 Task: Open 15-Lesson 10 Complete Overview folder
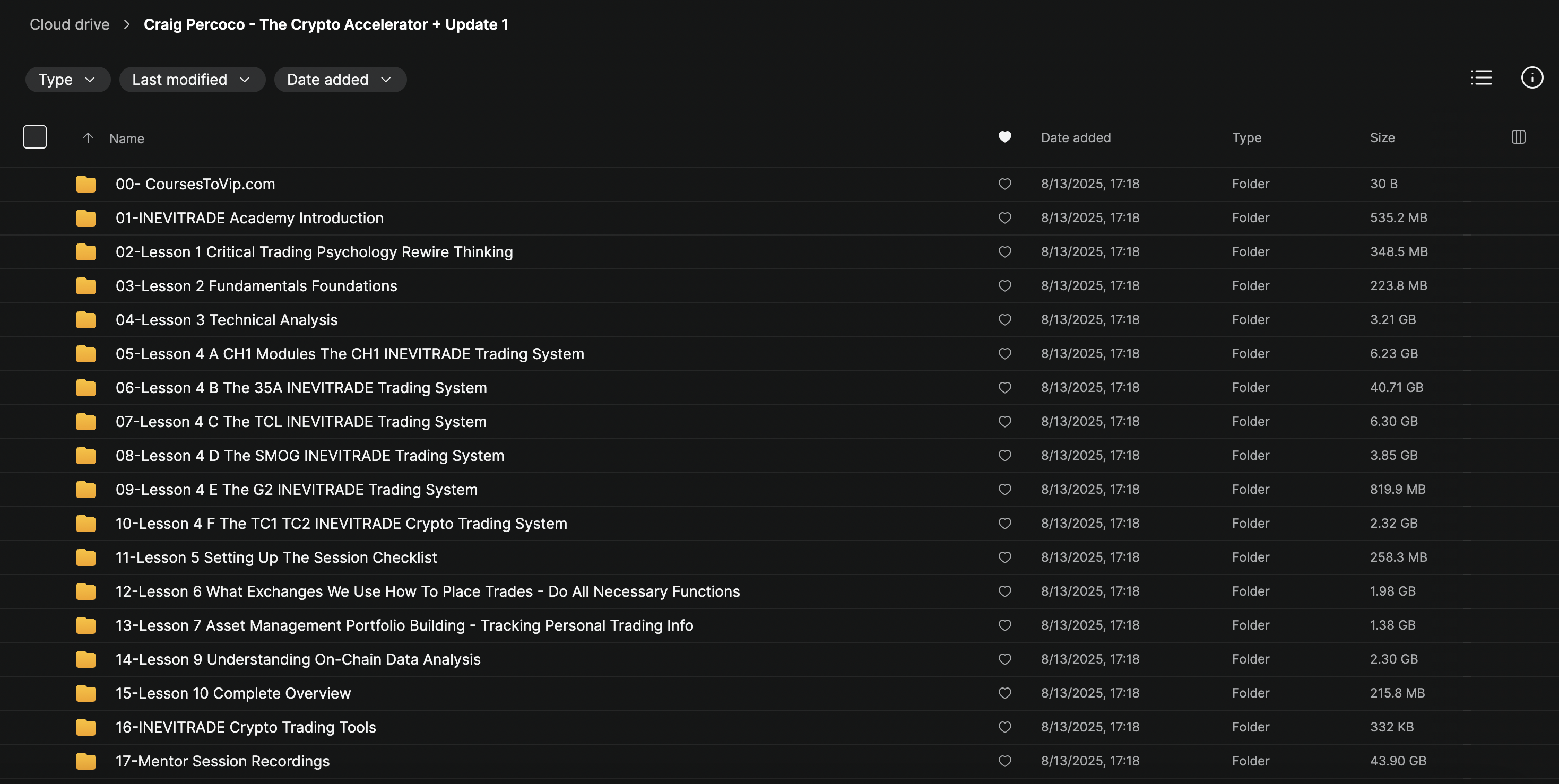coord(233,693)
